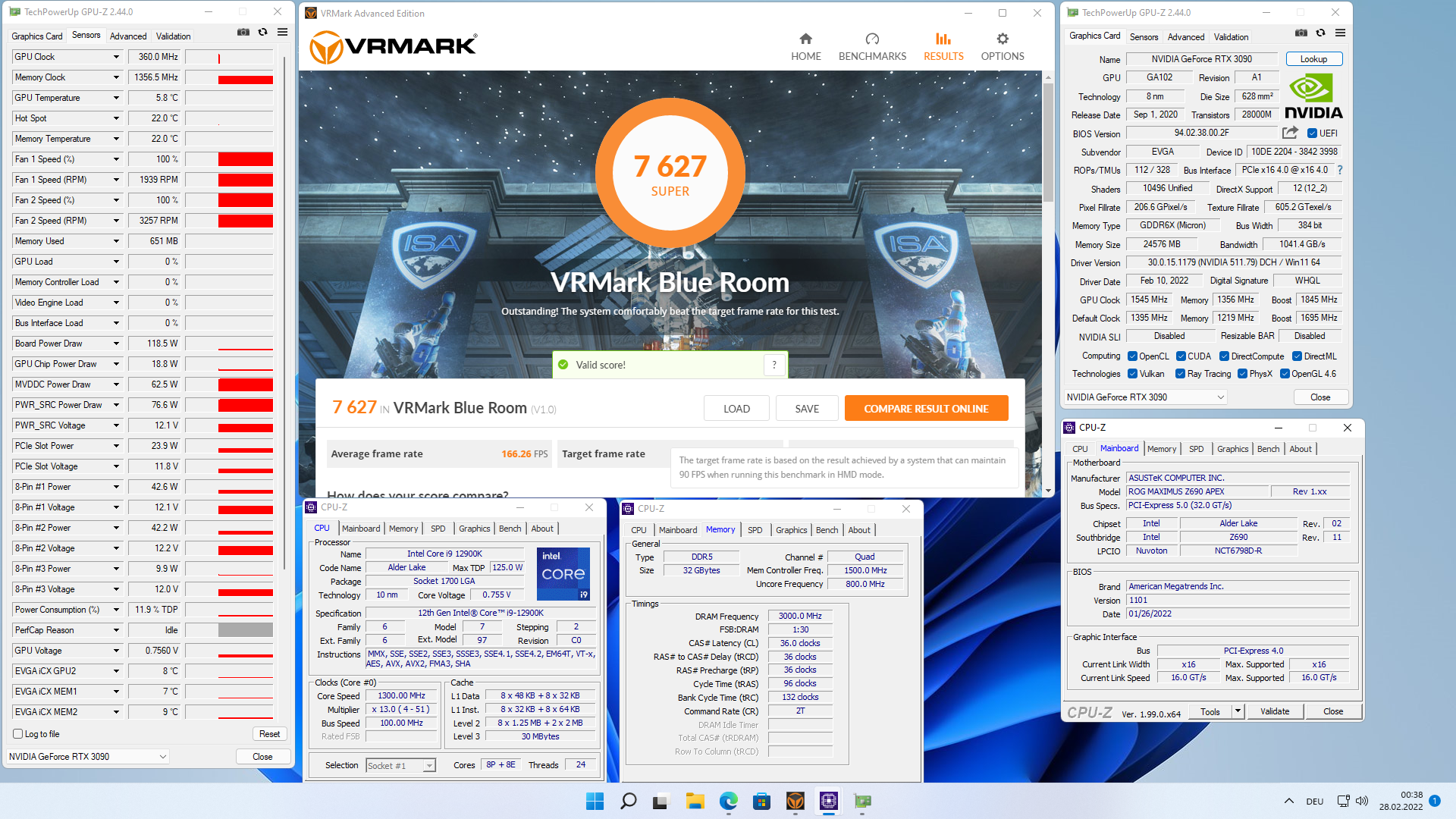Image resolution: width=1456 pixels, height=819 pixels.
Task: Click screenshot camera icon in right GPU-Z
Action: 1301,33
